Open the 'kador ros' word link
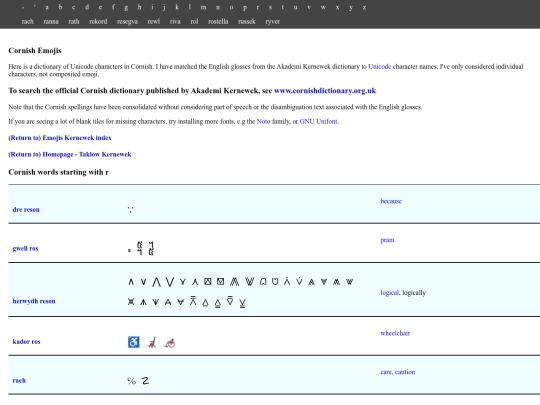Screen dimensions: 540x405 (26, 342)
